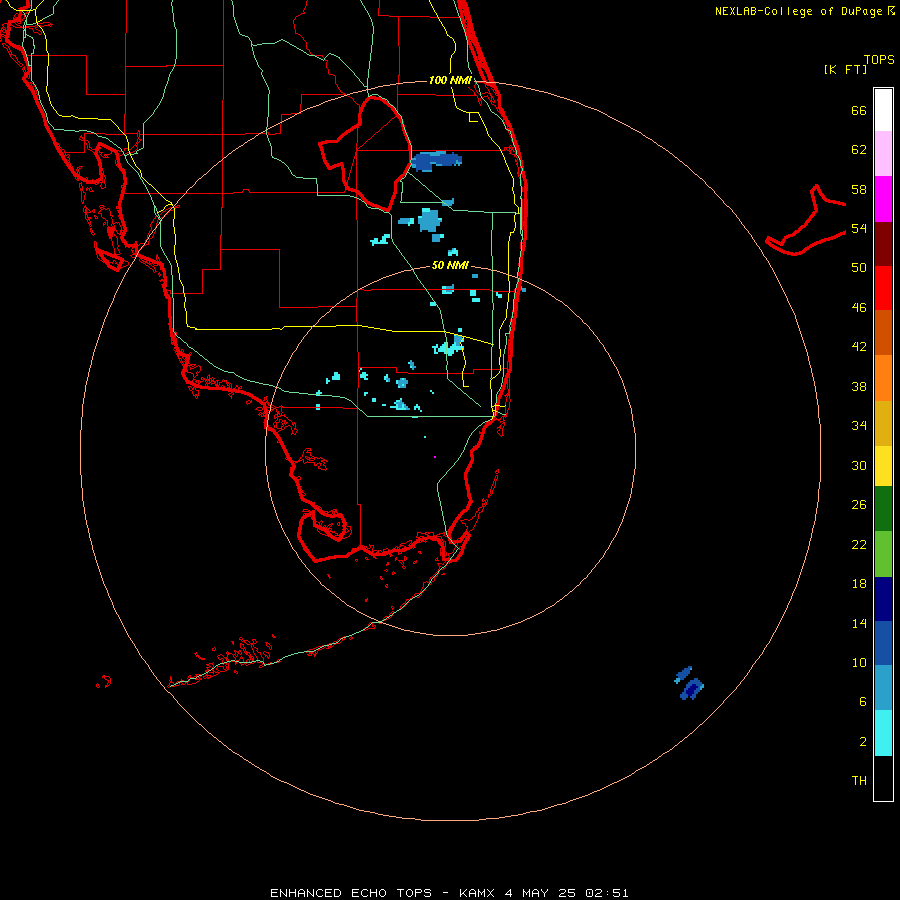Click the KAMX radar site identifier
The height and width of the screenshot is (900, 900).
click(478, 893)
